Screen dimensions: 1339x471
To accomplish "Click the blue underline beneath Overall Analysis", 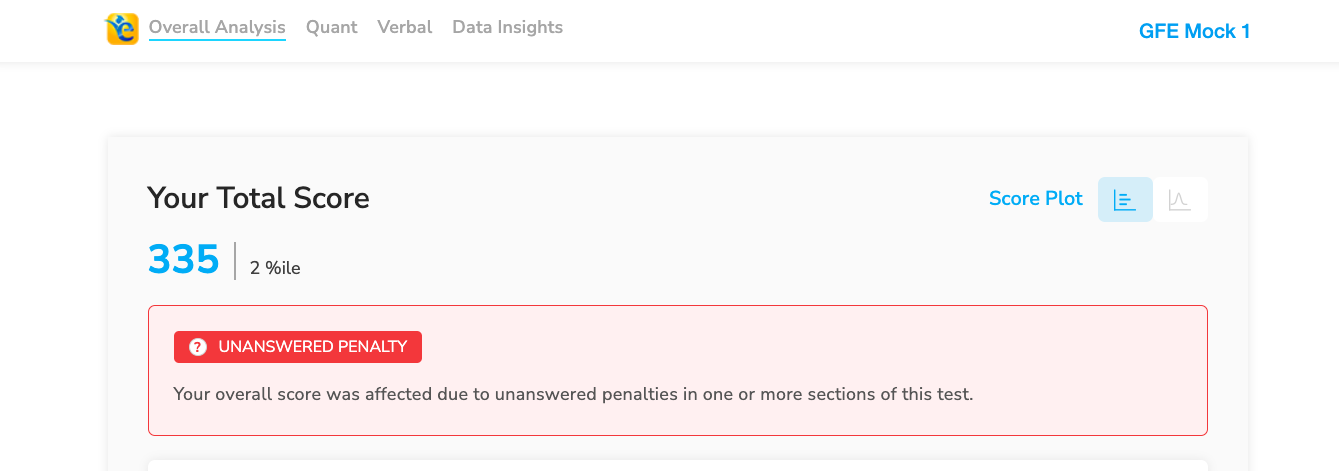I will click(217, 41).
